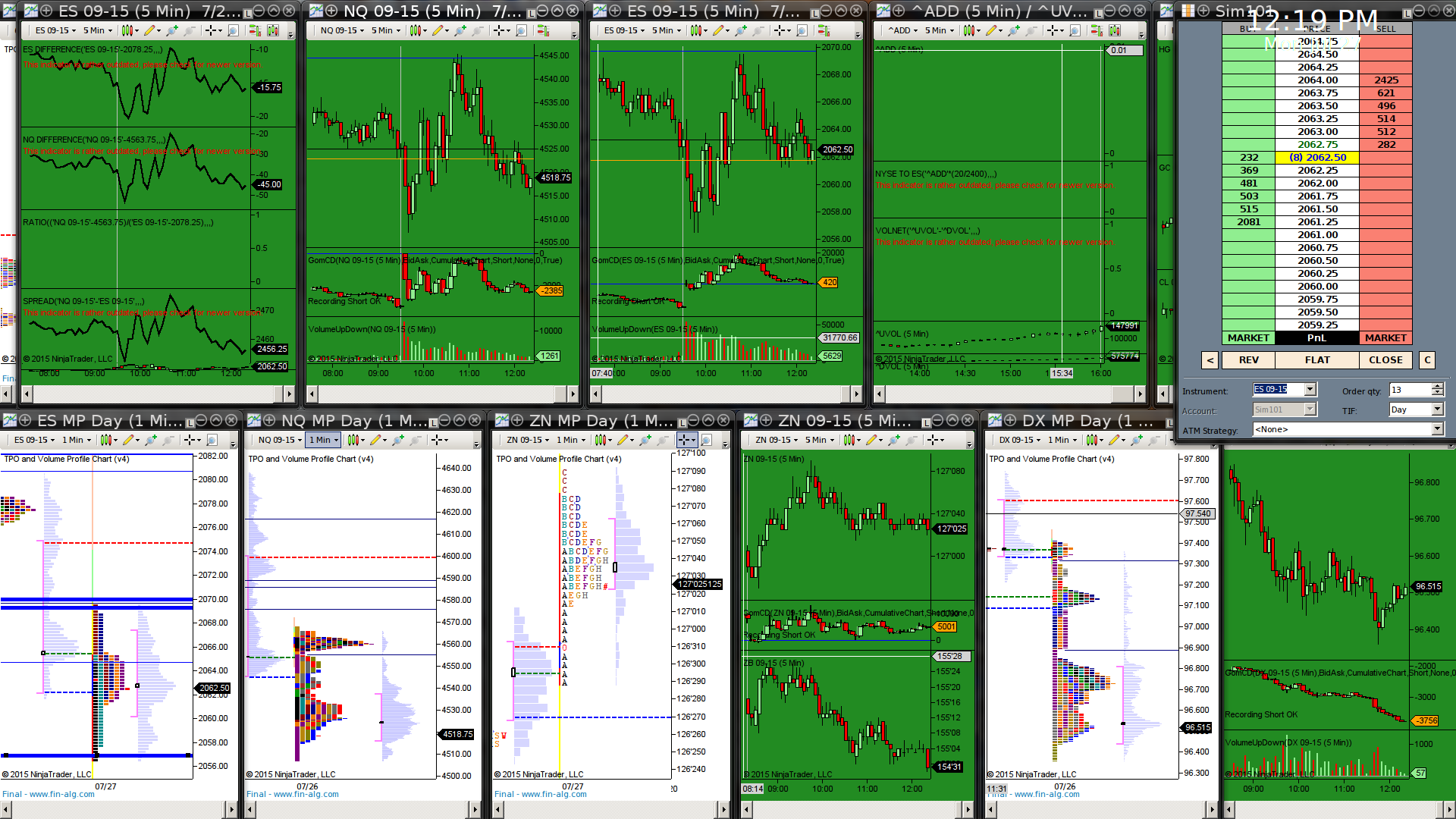The width and height of the screenshot is (1456, 819).
Task: Click zoom magnifier frame icon in ^ADD chart toolbar
Action: point(1075,30)
